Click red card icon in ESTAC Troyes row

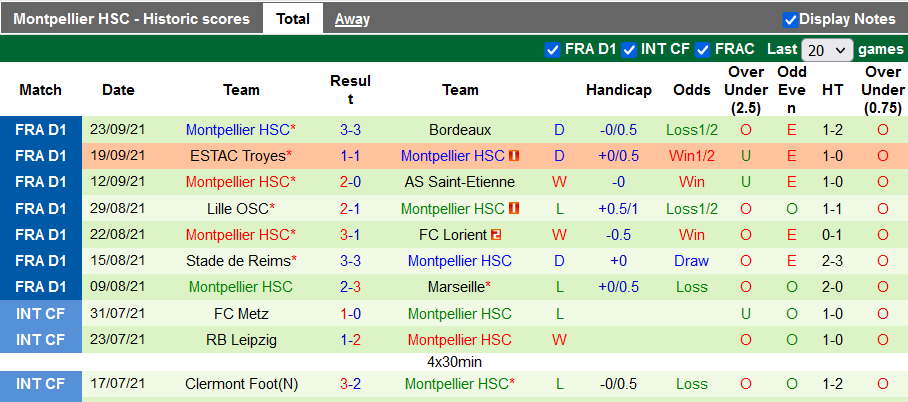515,156
